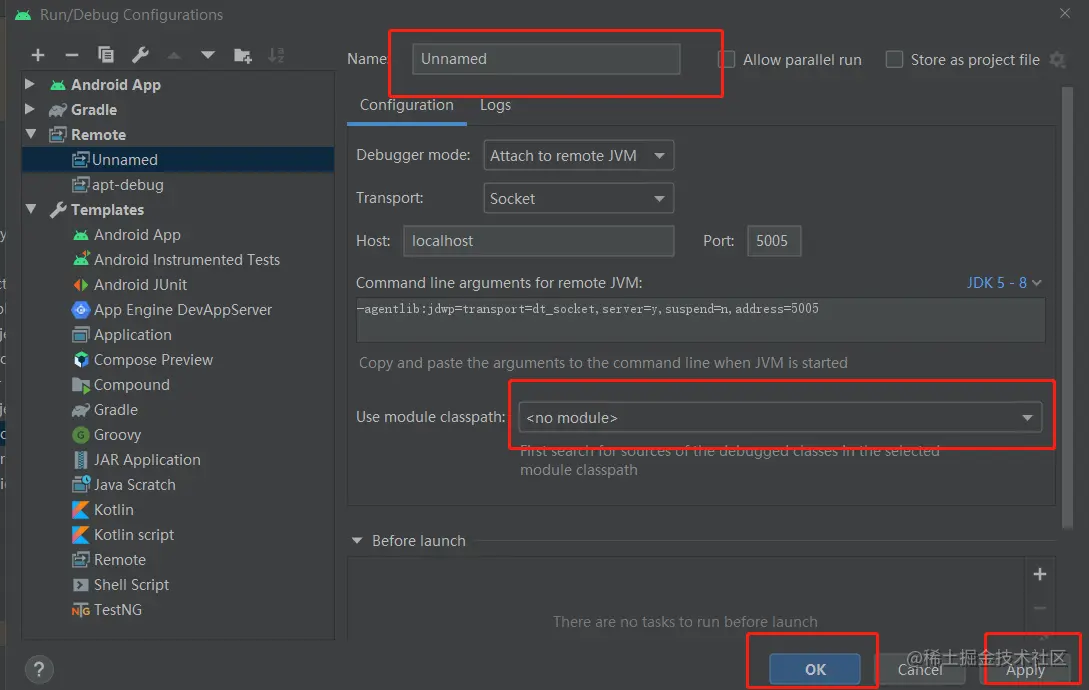The width and height of the screenshot is (1089, 690).
Task: Click the OK button
Action: [815, 669]
